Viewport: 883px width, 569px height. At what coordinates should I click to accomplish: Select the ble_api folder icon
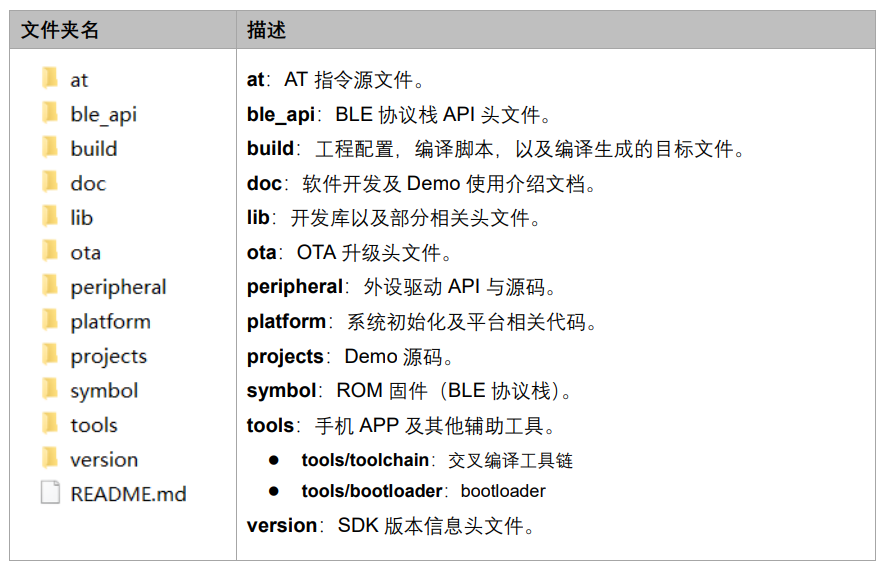click(50, 112)
